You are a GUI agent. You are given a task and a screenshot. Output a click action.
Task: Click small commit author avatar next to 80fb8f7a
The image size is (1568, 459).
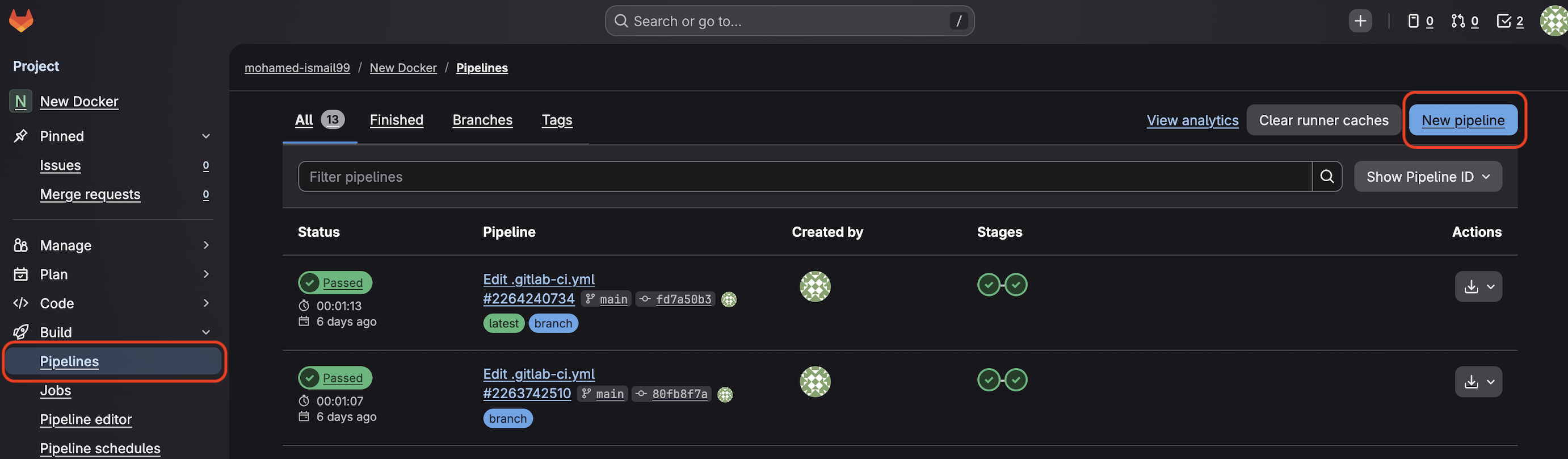(725, 394)
